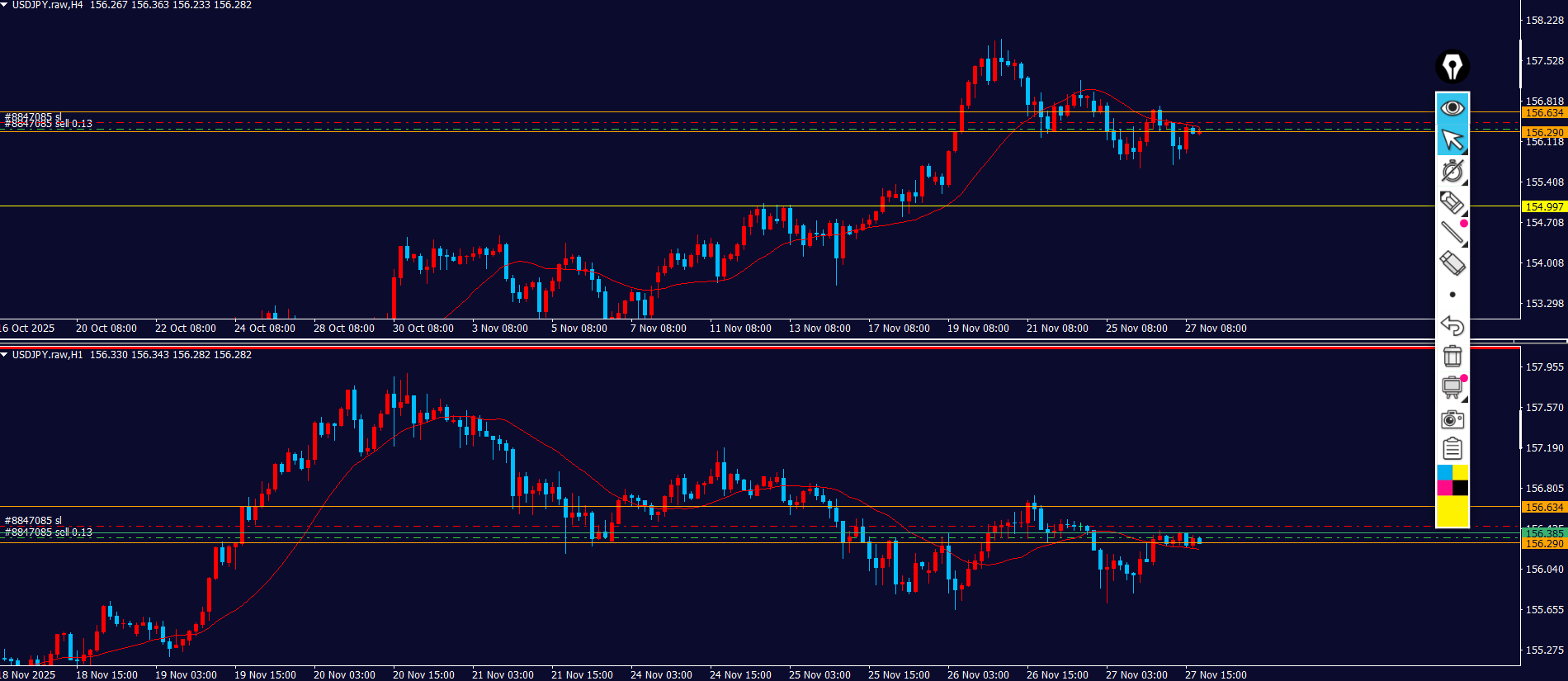Click the 154.997 yellow price level tag
Viewport: 1568px width, 681px height.
1543,206
